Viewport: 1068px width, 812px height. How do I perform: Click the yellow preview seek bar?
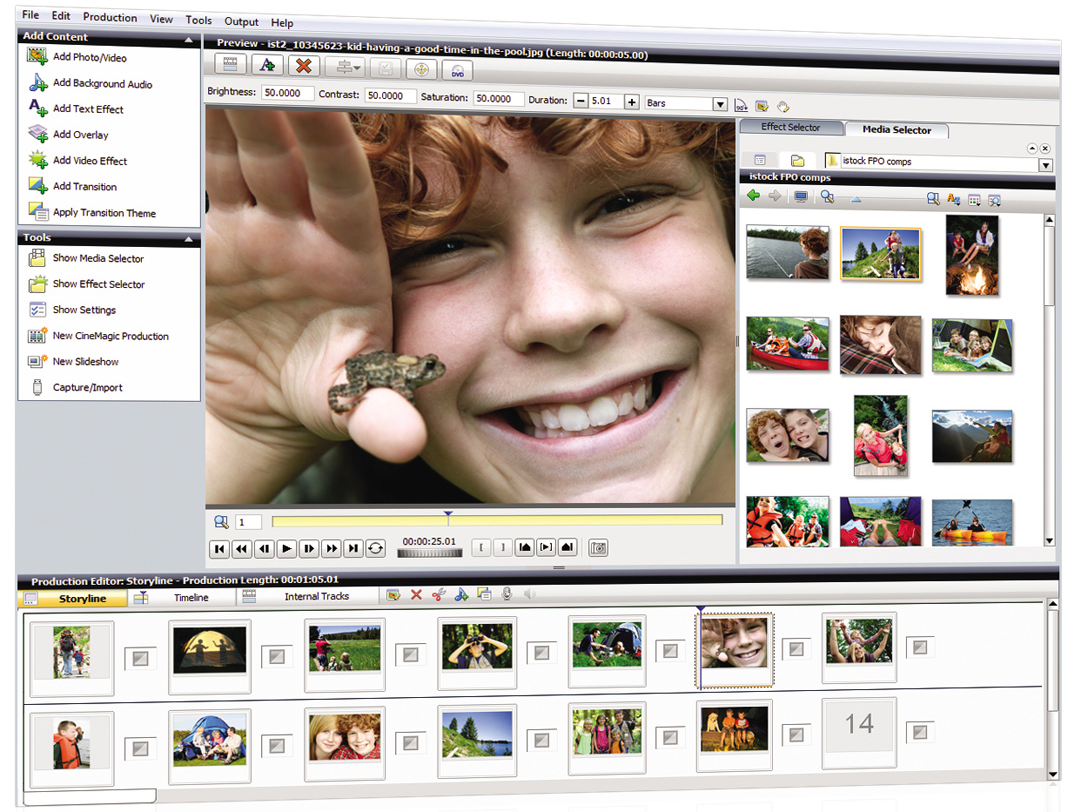coord(497,521)
